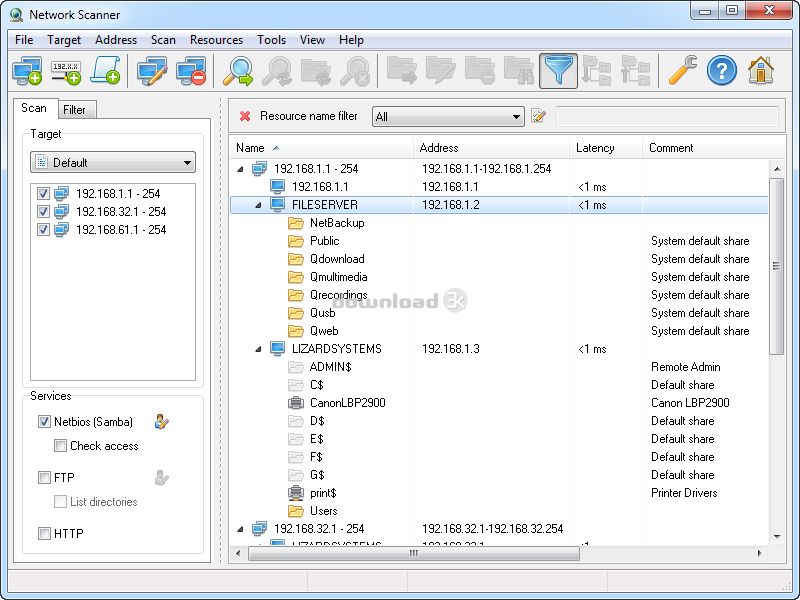Click edit folder pencil icon in toolbar
Image resolution: width=800 pixels, height=600 pixels.
[x=440, y=71]
